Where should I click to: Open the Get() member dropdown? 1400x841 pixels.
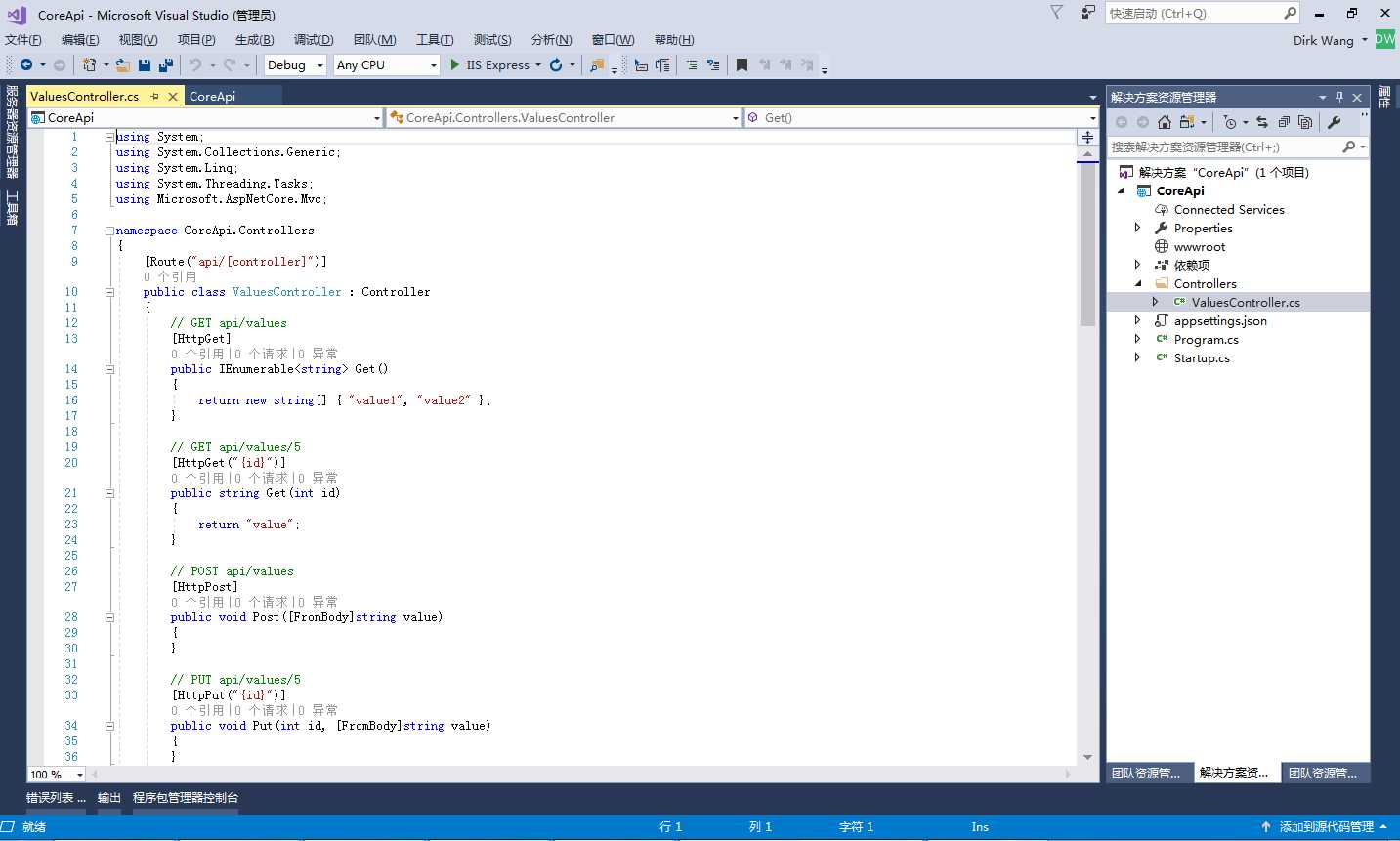tap(921, 117)
